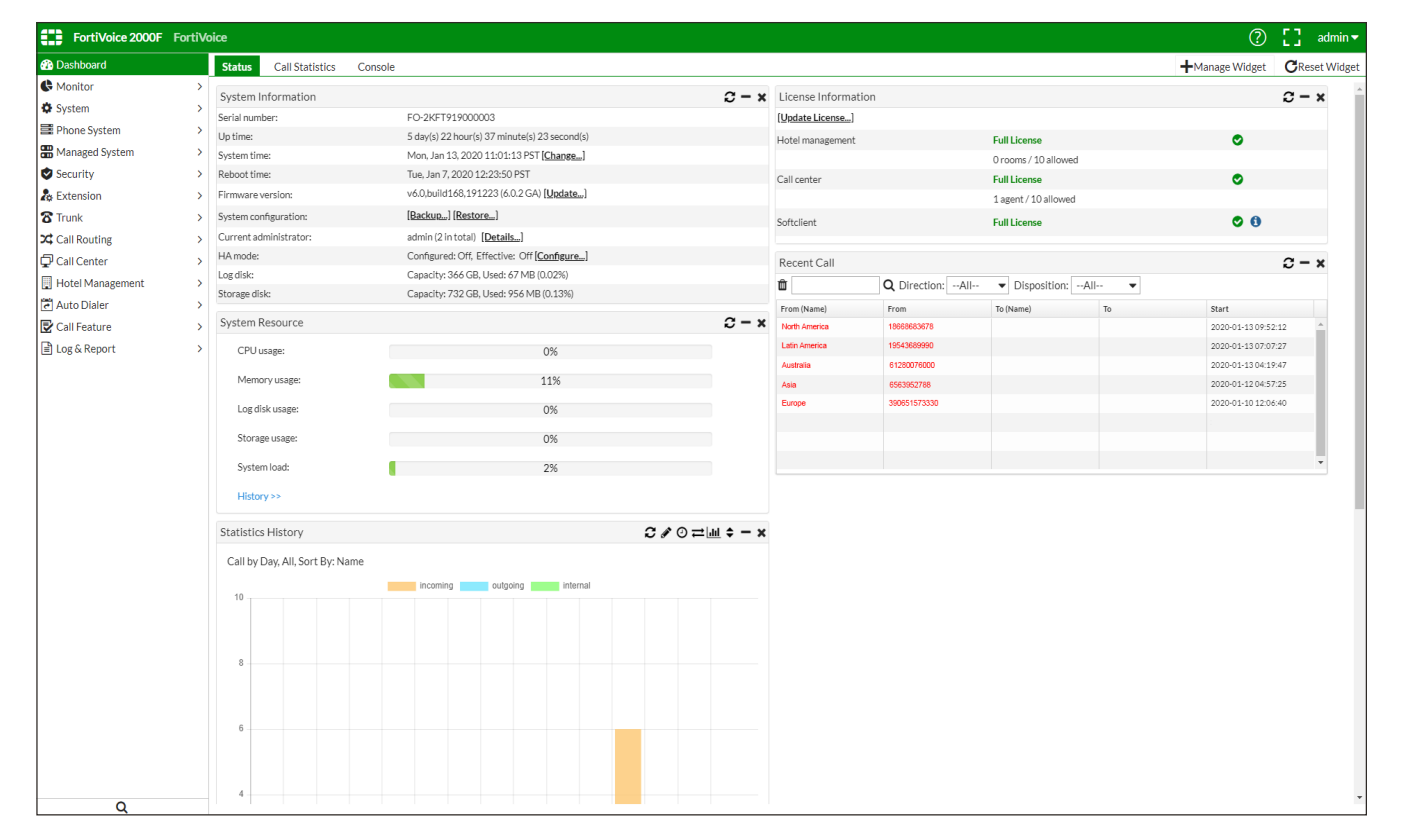Open the Disposition dropdown filter
The width and height of the screenshot is (1416, 822).
[x=1105, y=286]
